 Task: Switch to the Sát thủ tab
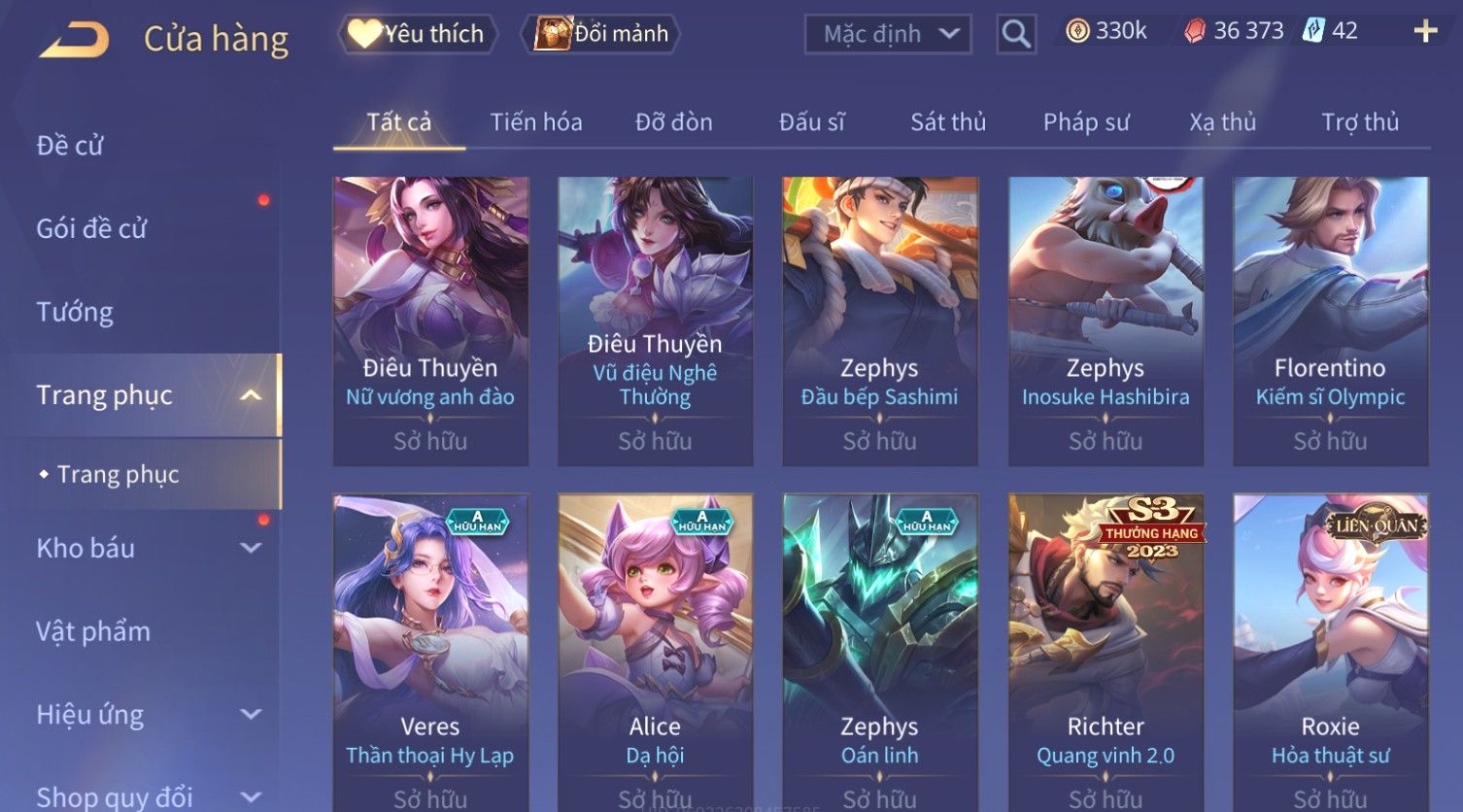click(948, 122)
